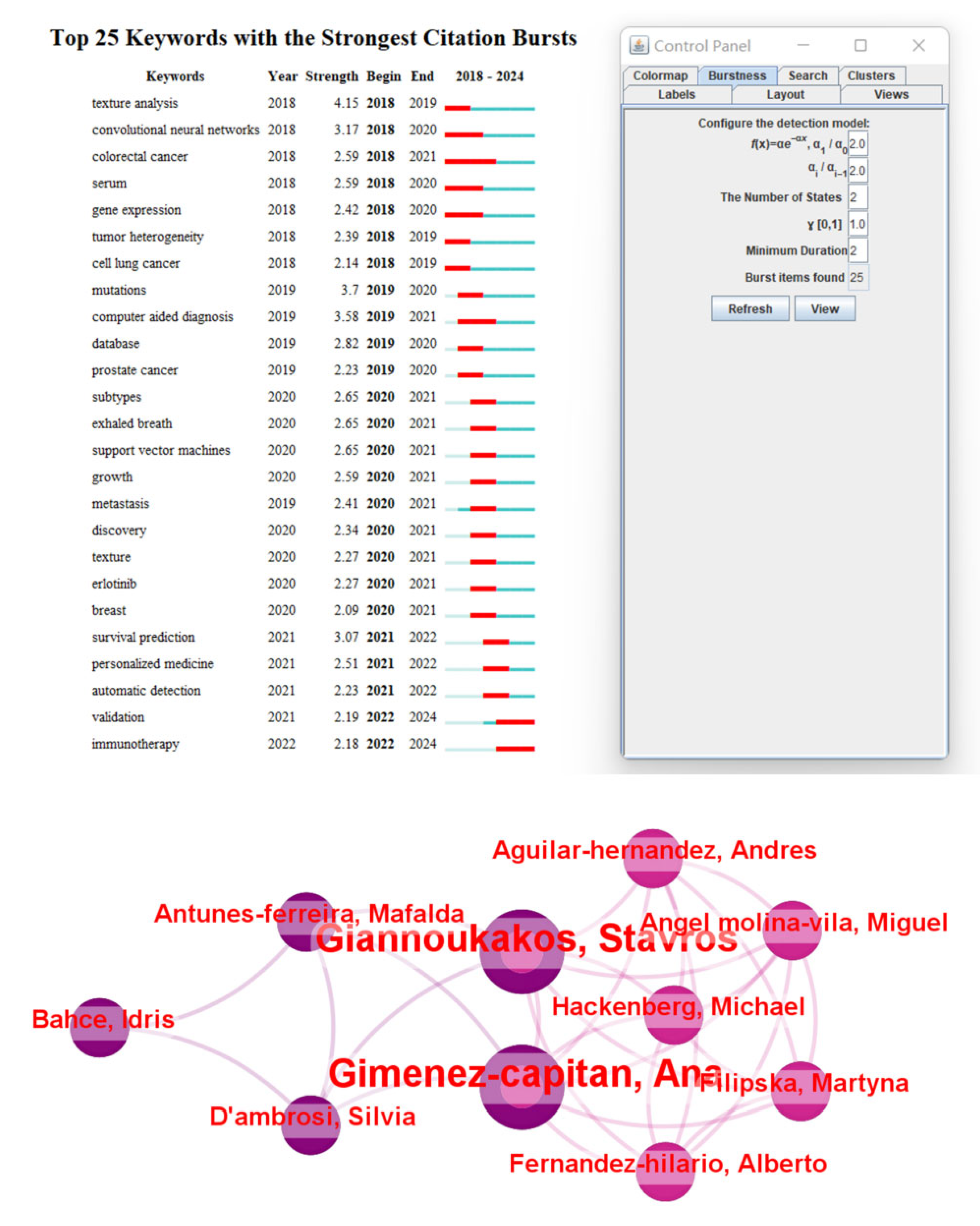Select the Giannoukakos, Stavros node
This screenshot has width=980, height=1226.
tap(521, 951)
